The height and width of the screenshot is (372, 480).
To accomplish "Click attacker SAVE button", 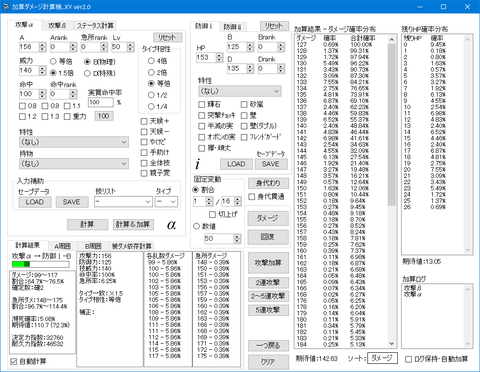I will (x=72, y=202).
